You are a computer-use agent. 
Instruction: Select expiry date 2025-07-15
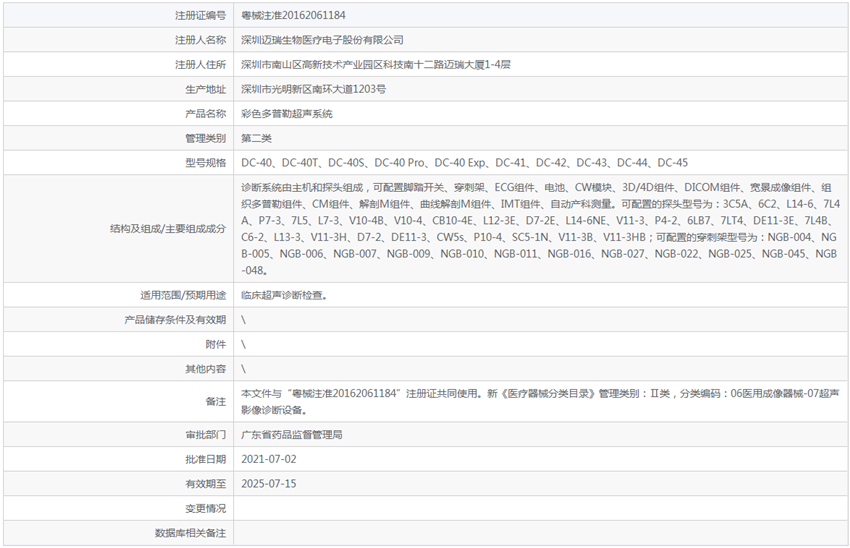pos(269,484)
